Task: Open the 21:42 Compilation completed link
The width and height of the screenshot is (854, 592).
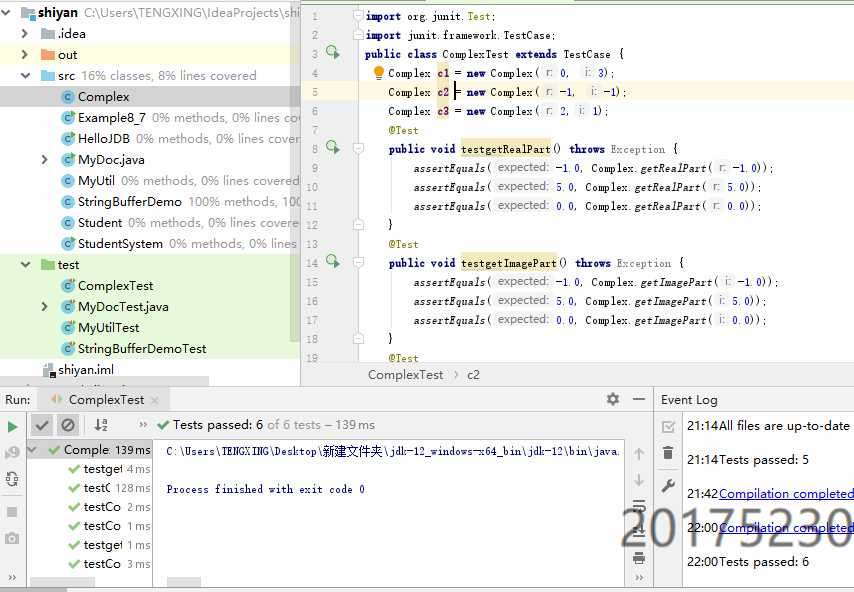Action: coord(786,493)
